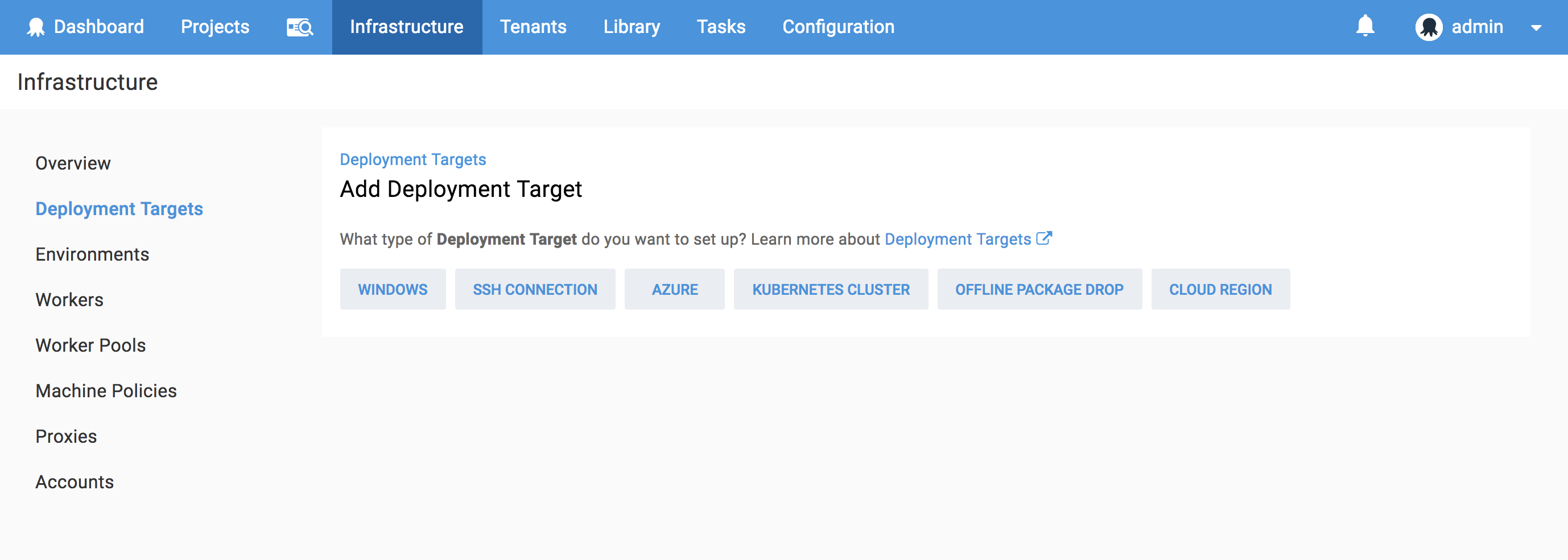Go to the Tenants tab
1568x560 pixels.
click(x=533, y=27)
